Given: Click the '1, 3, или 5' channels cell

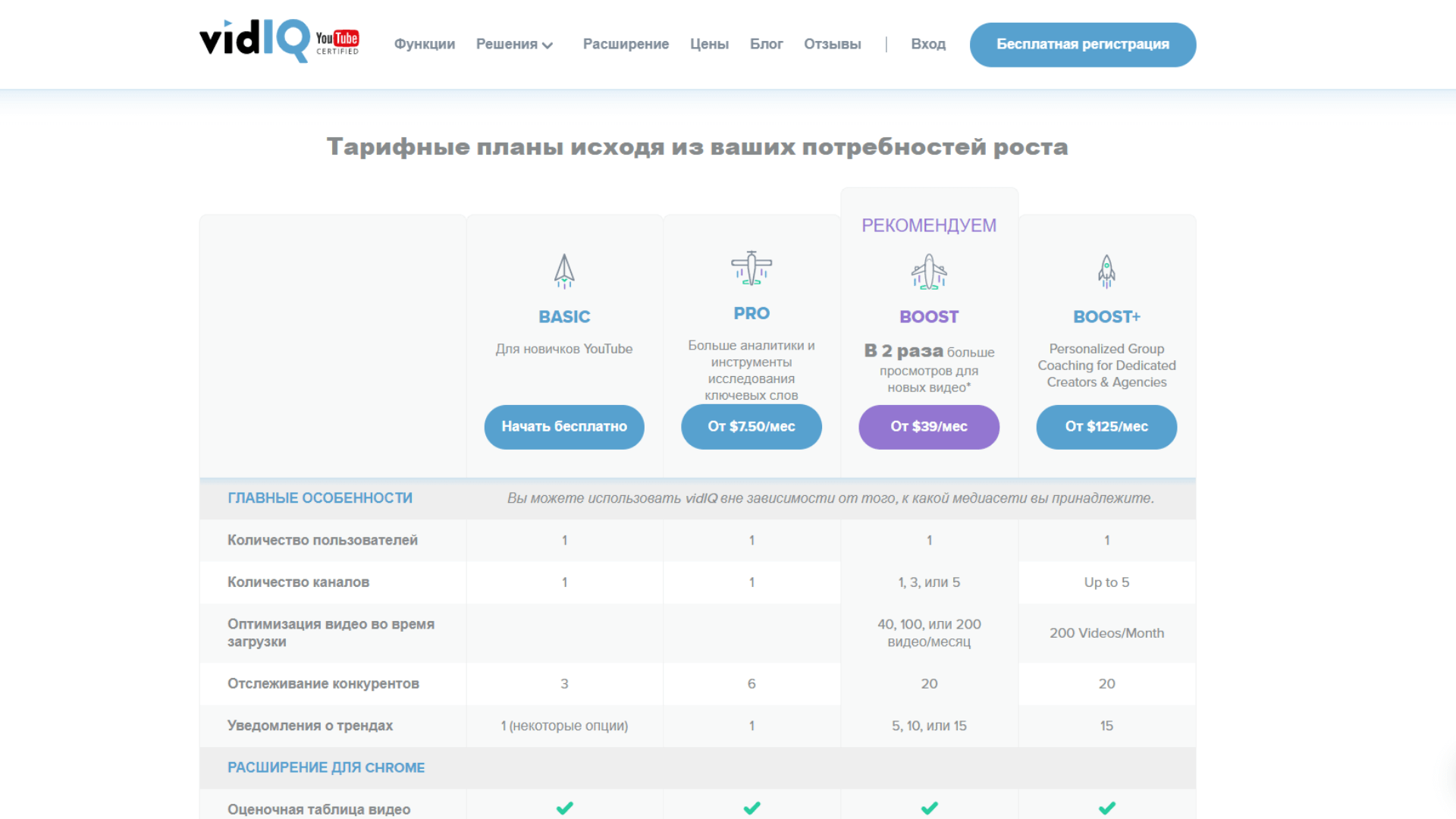Looking at the screenshot, I should [929, 582].
